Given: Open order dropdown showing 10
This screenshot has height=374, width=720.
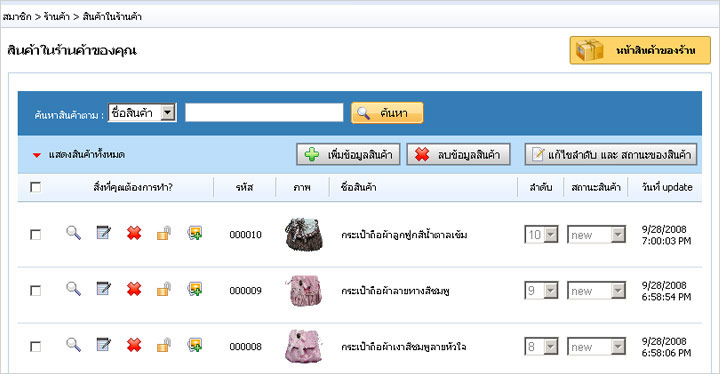Looking at the screenshot, I should 541,235.
